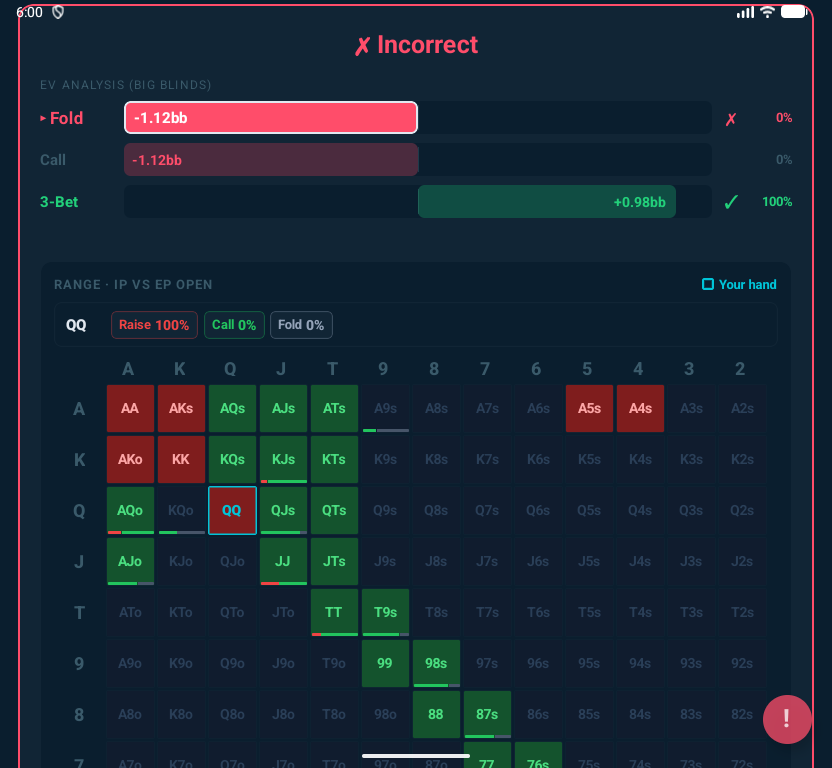Select the AA cell in range grid

[x=130, y=409]
